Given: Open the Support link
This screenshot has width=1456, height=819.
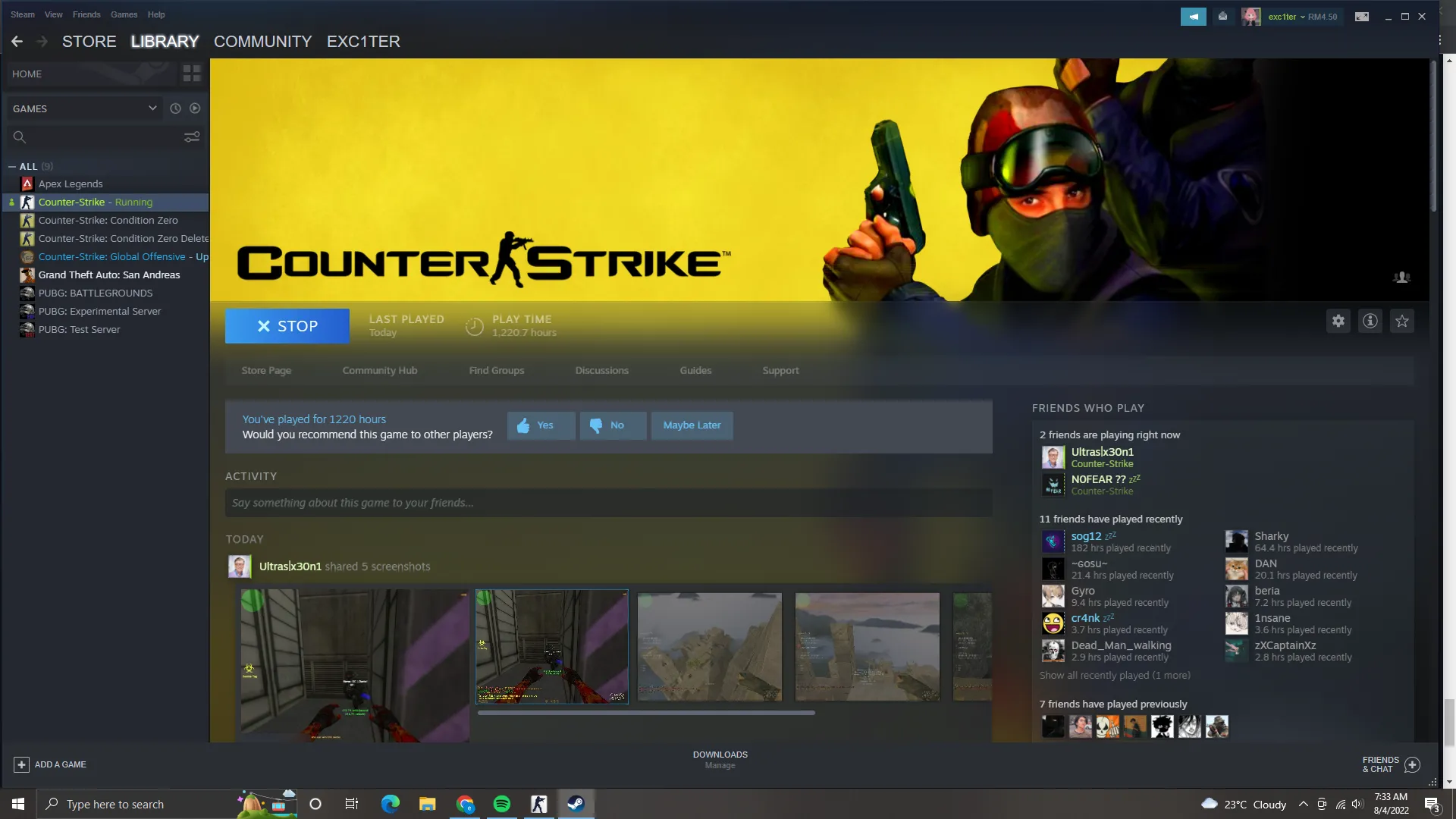Looking at the screenshot, I should pos(781,371).
